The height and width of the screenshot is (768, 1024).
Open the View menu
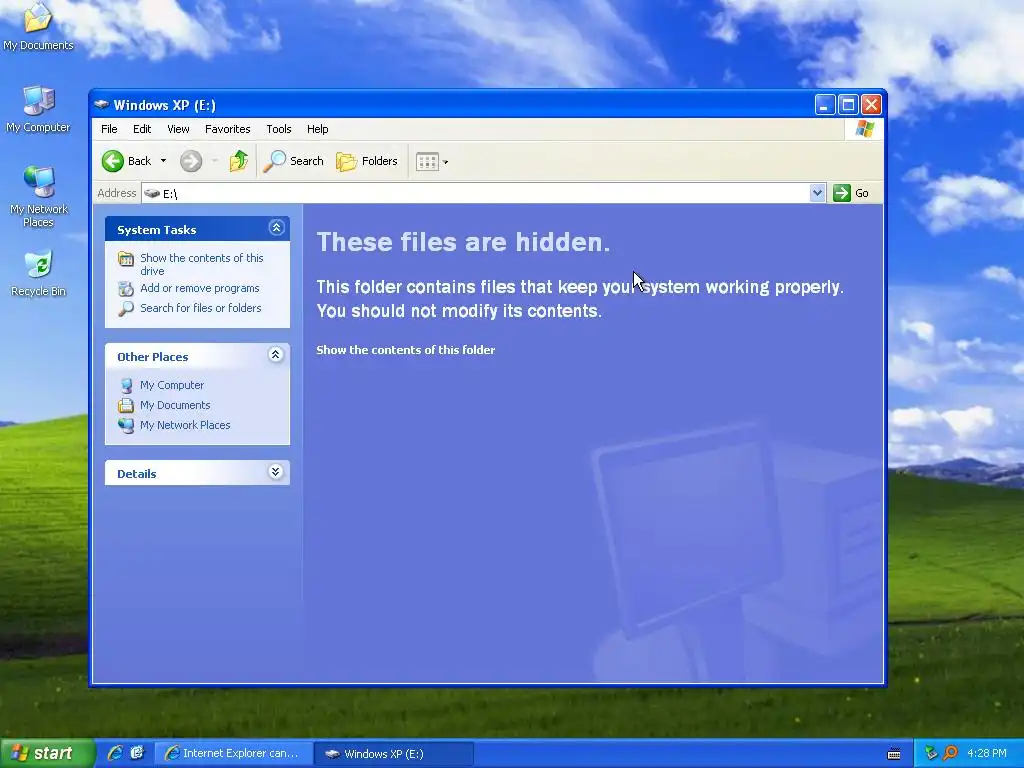(x=178, y=129)
